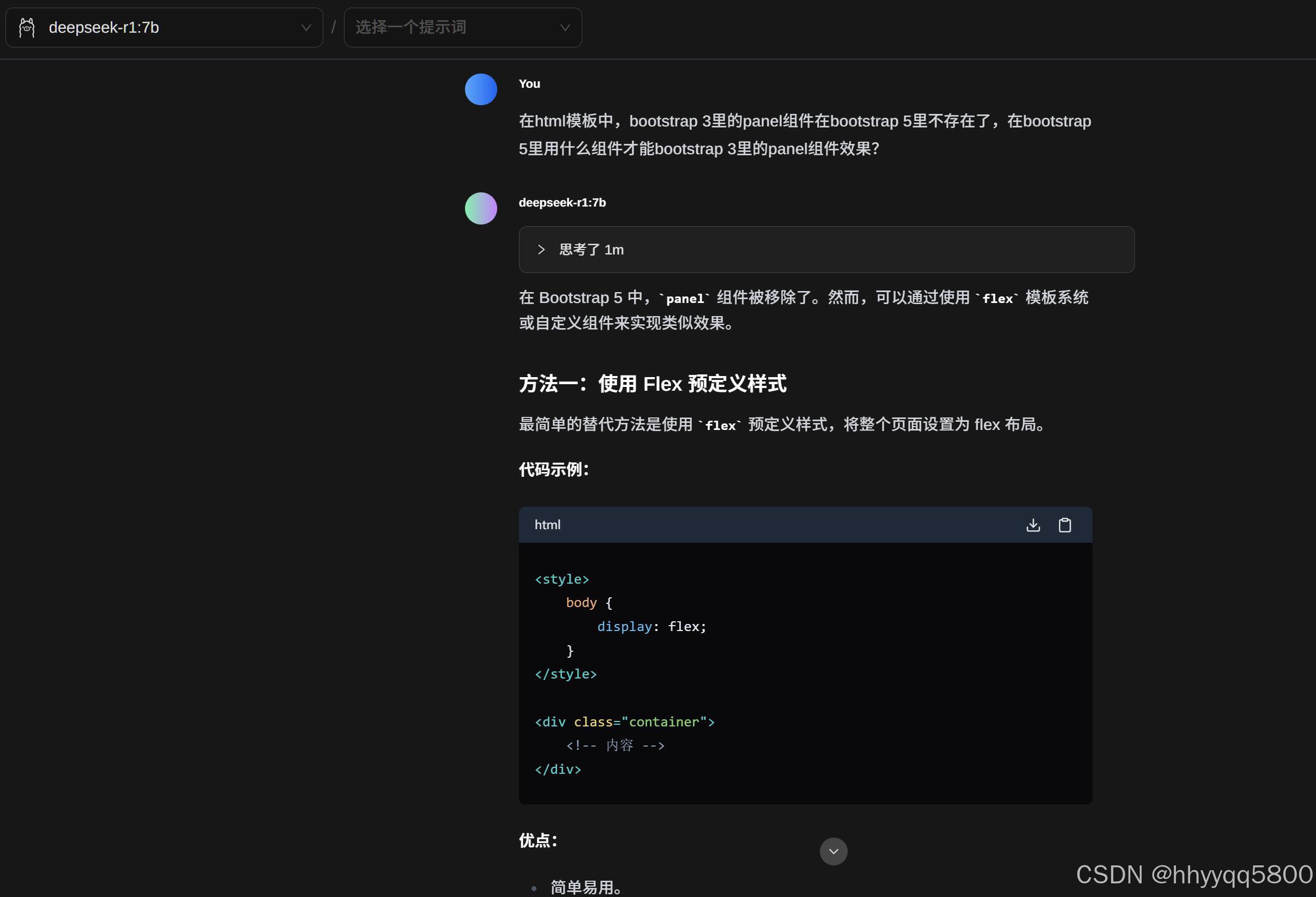Click the deepseek-r1:7b gradient avatar

pos(481,208)
